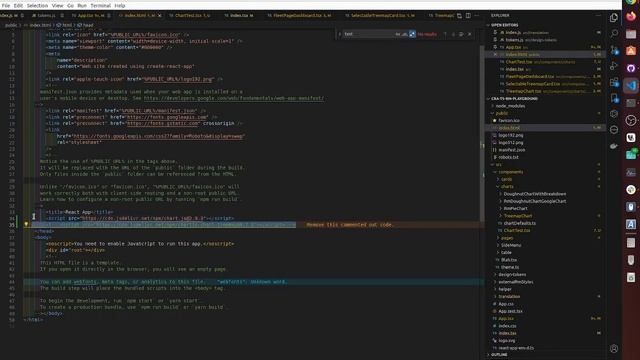
Task: Open the Docker whale icon view
Action: pos(614,146)
